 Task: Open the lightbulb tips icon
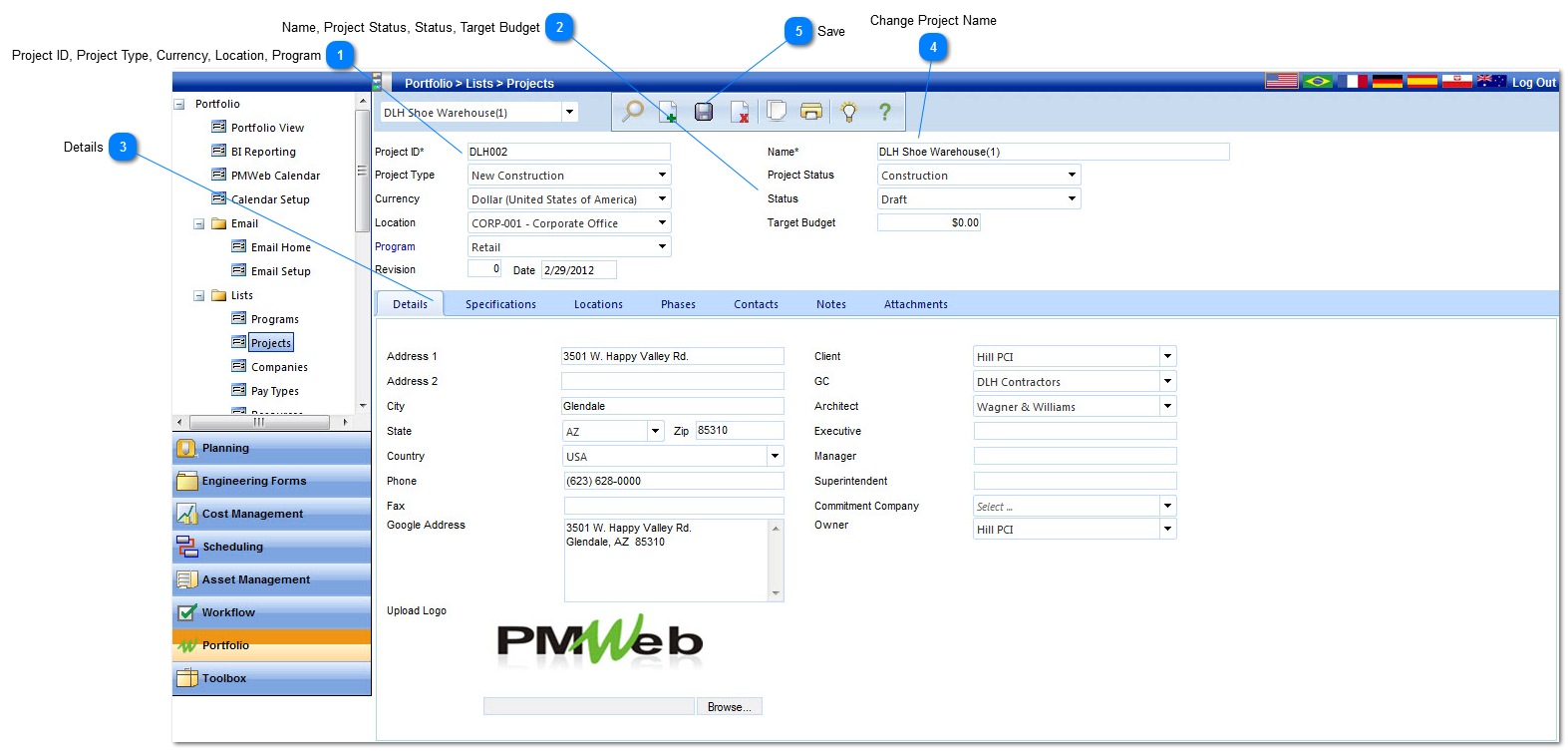(848, 112)
